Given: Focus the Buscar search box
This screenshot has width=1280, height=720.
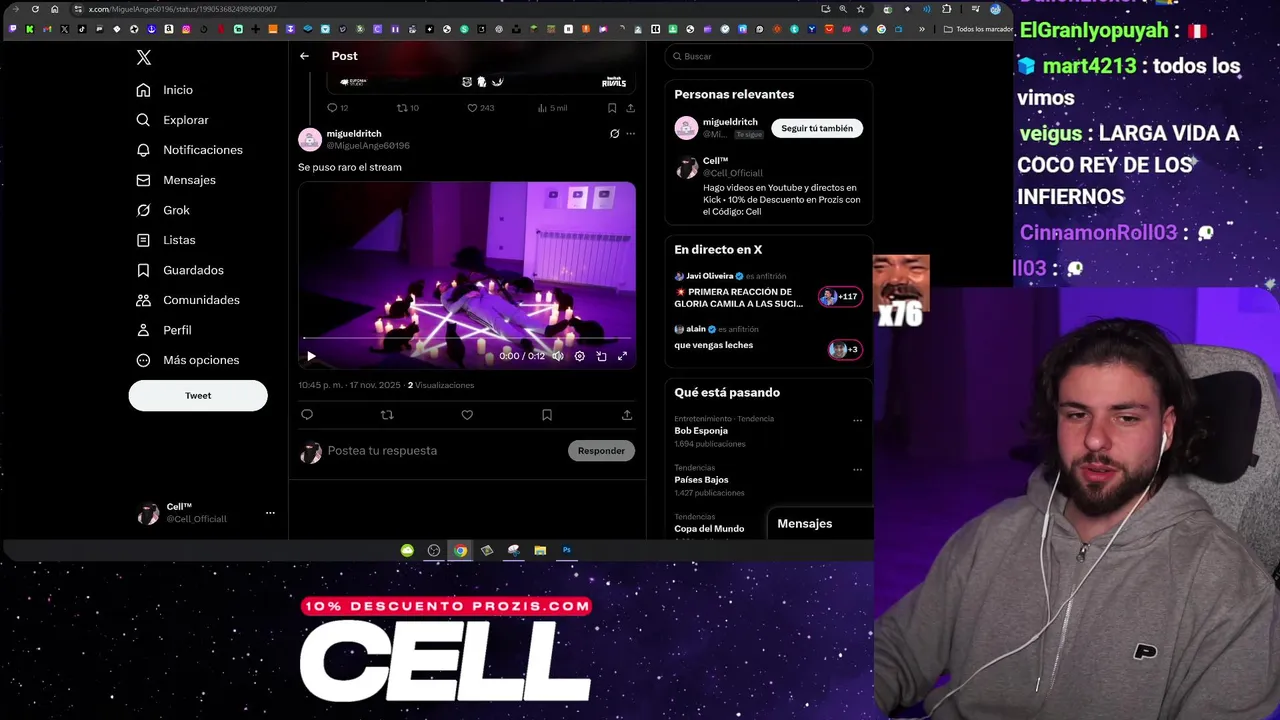Looking at the screenshot, I should tap(768, 56).
